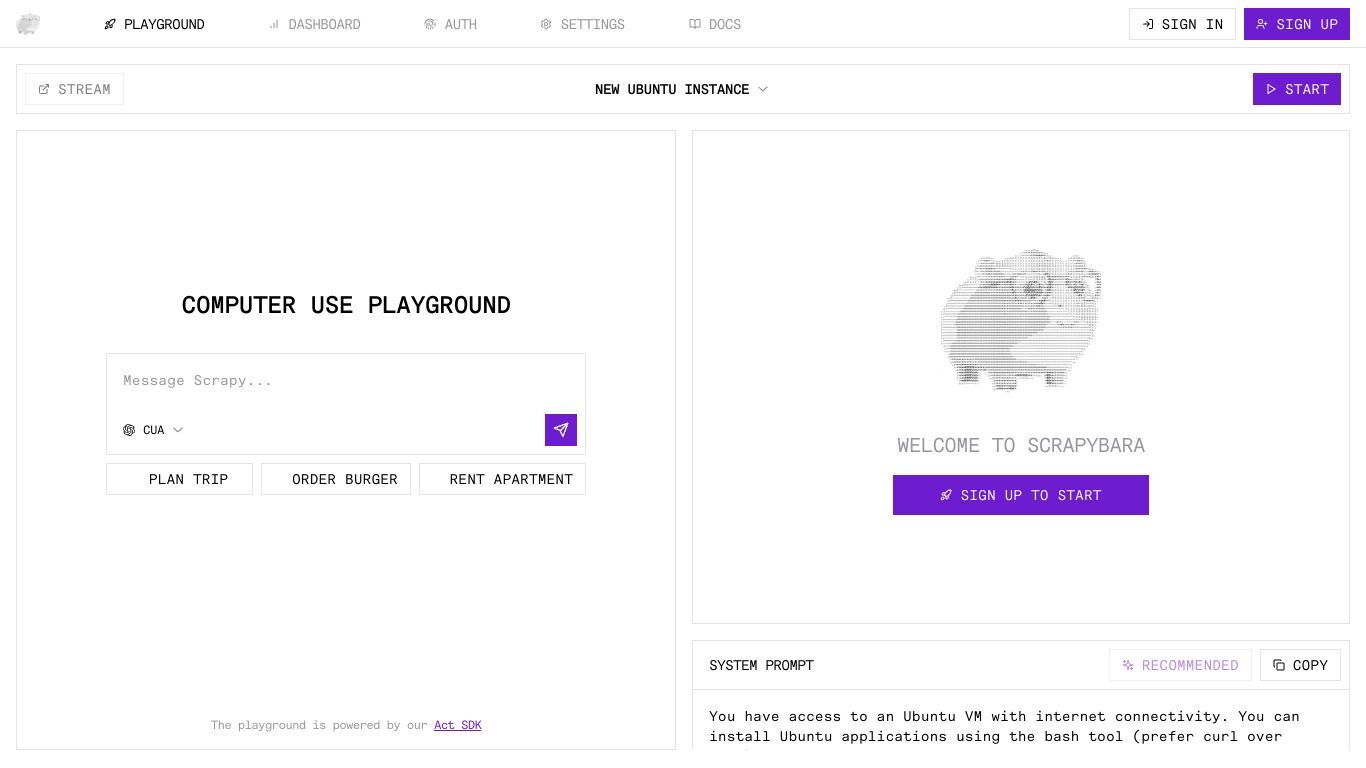Follow the Act SDK link
Screen dimensions: 1366x768
click(457, 725)
